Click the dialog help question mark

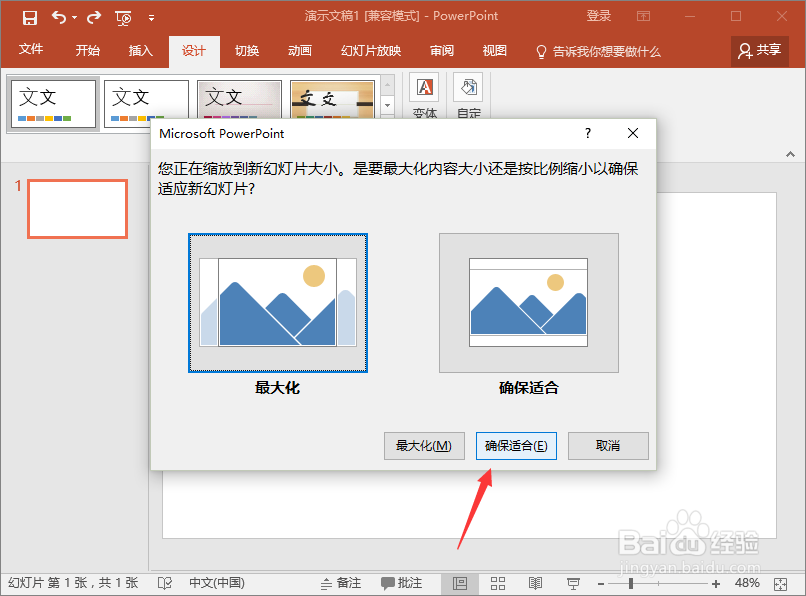click(588, 133)
